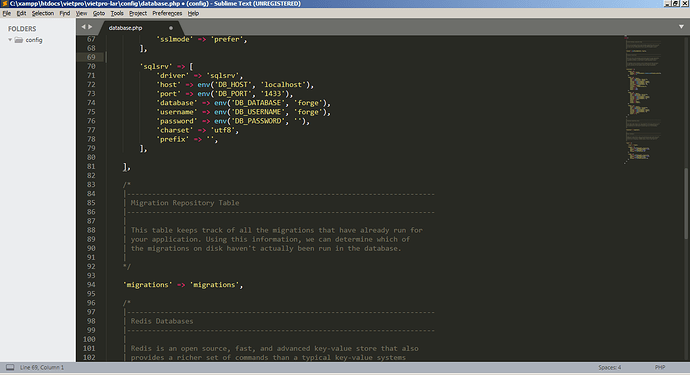Click the minimap code overview
The height and width of the screenshot is (375, 690).
tap(643, 100)
